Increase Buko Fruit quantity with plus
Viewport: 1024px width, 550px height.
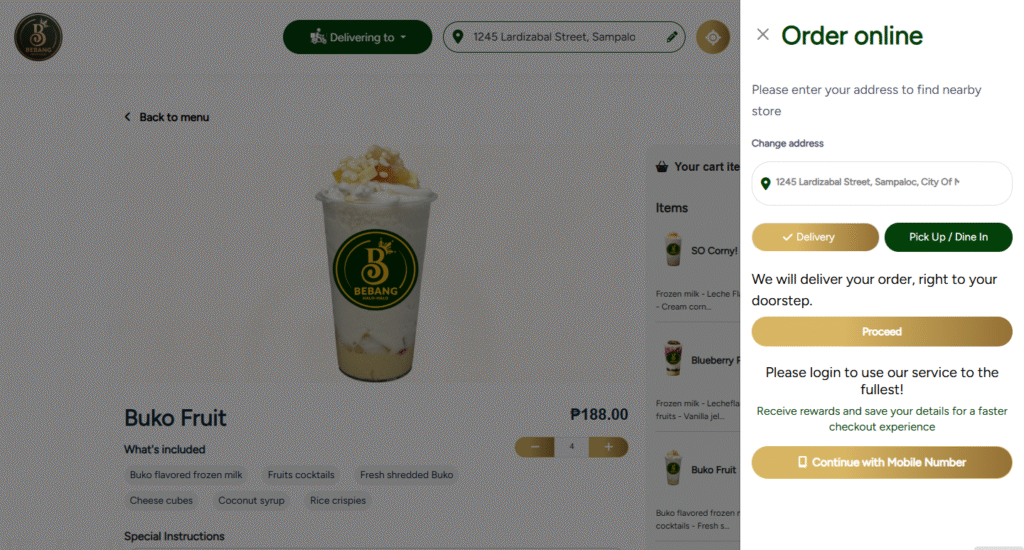(608, 447)
